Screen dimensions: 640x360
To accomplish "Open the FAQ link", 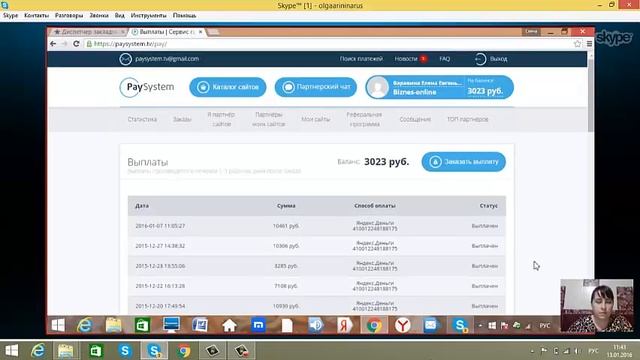I will (x=444, y=59).
